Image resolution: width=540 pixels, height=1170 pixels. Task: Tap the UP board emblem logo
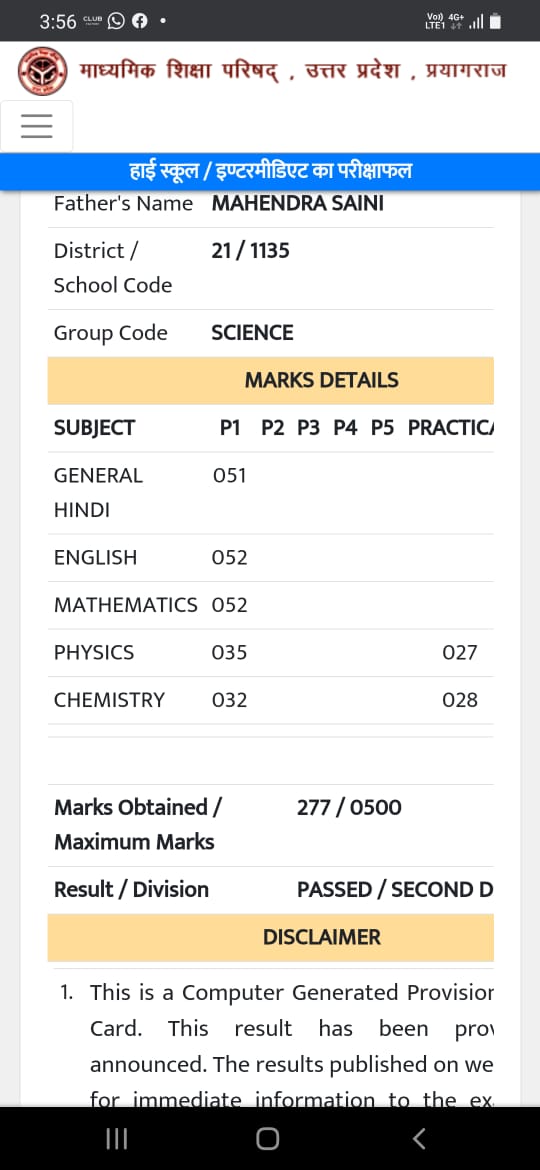click(x=42, y=72)
